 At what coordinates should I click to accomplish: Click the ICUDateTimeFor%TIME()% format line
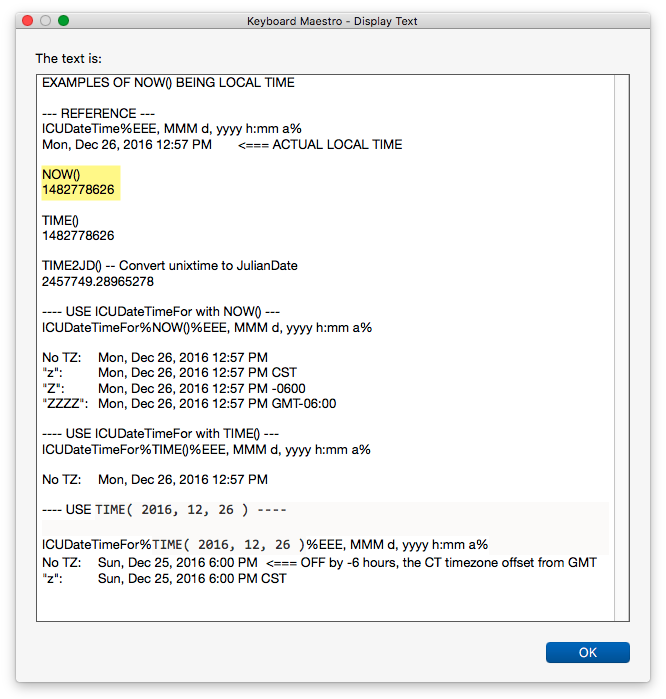206,450
